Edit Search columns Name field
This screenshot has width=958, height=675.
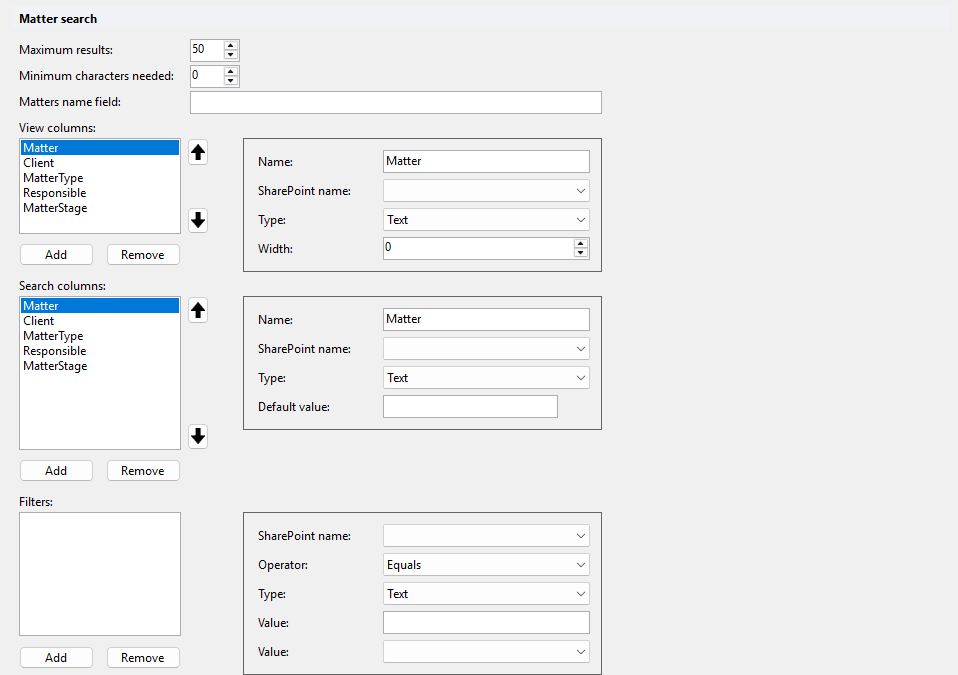(486, 319)
